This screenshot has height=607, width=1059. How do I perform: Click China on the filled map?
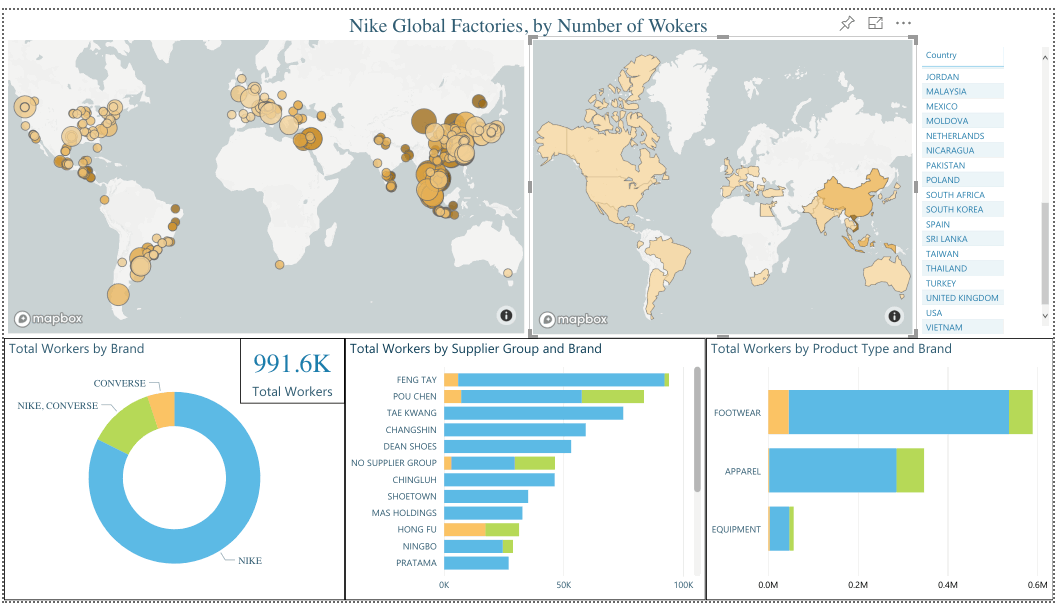pyautogui.click(x=852, y=194)
